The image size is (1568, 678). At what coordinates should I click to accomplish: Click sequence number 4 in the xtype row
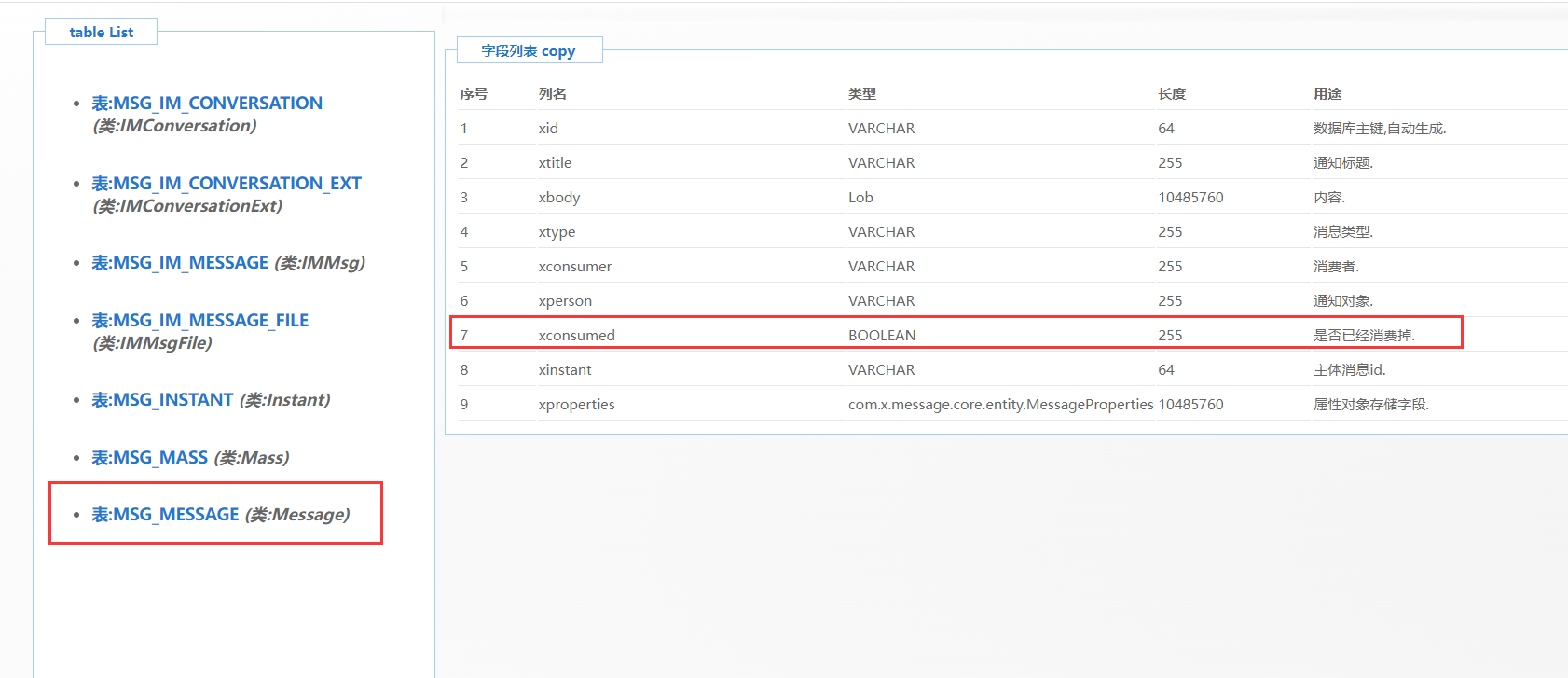463,232
